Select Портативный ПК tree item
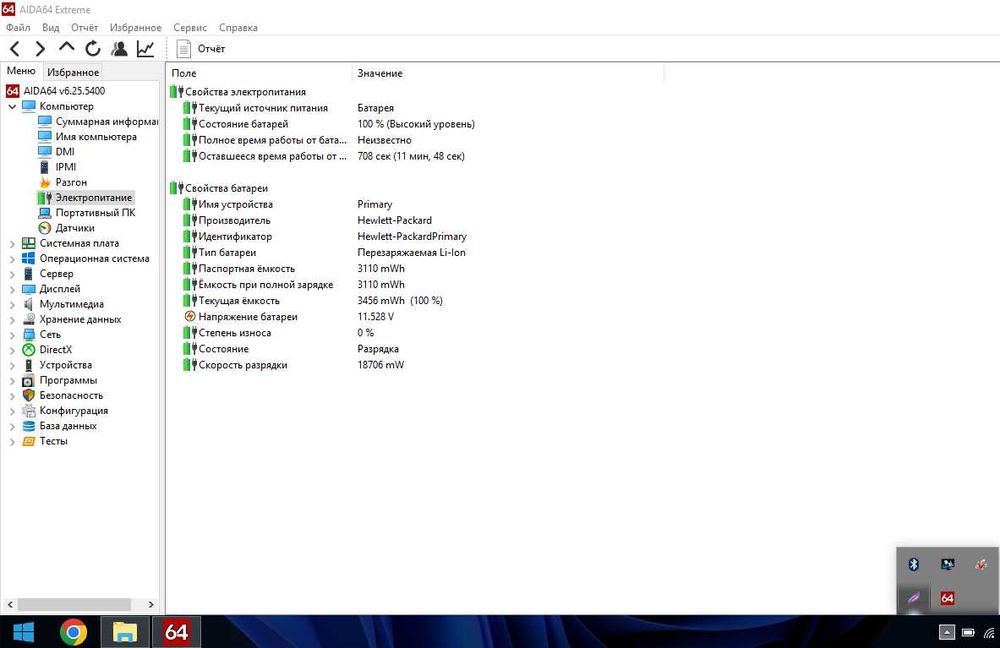Screen dimensions: 1000x648 [x=87, y=212]
